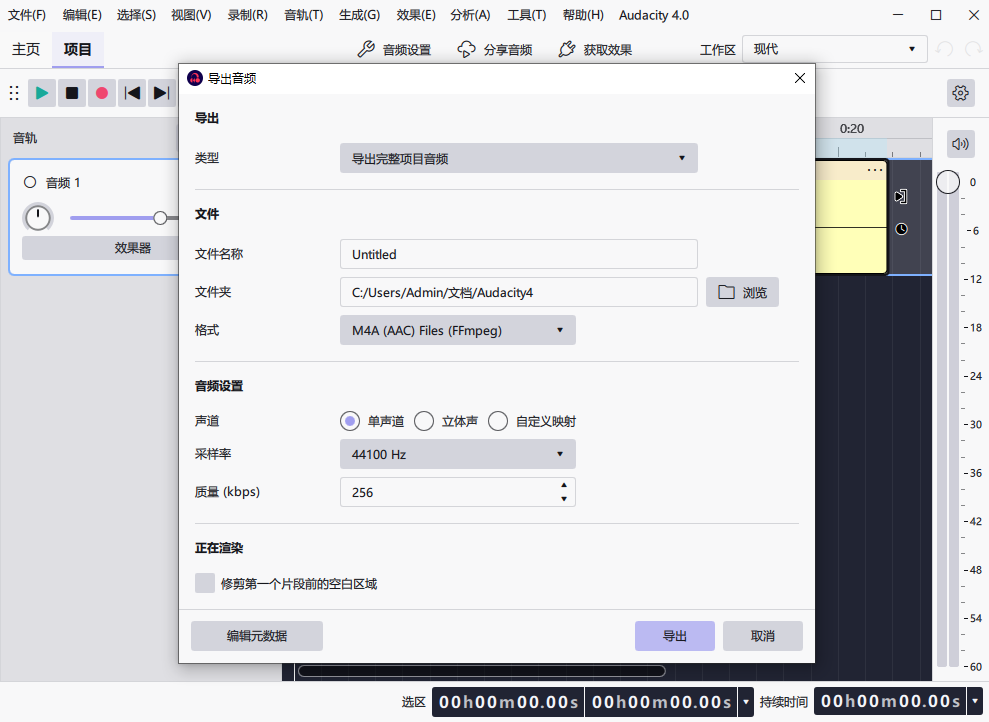Click the clip three-dots menu
Image resolution: width=989 pixels, height=722 pixels.
(875, 170)
